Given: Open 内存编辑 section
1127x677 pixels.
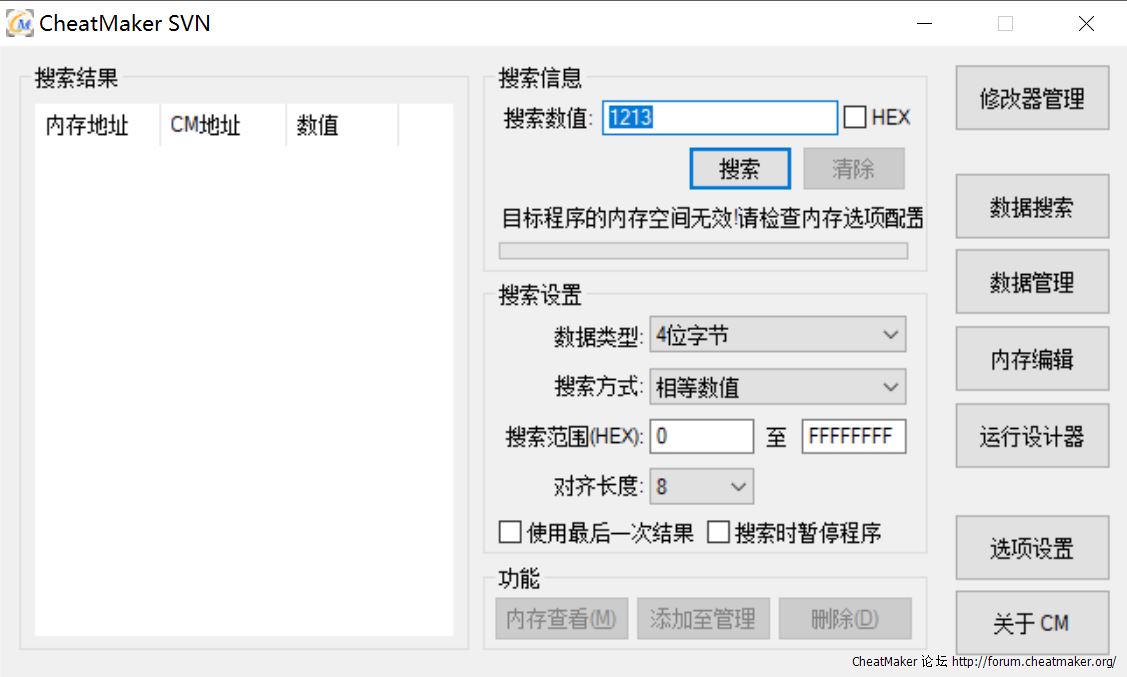Looking at the screenshot, I should (x=1032, y=359).
